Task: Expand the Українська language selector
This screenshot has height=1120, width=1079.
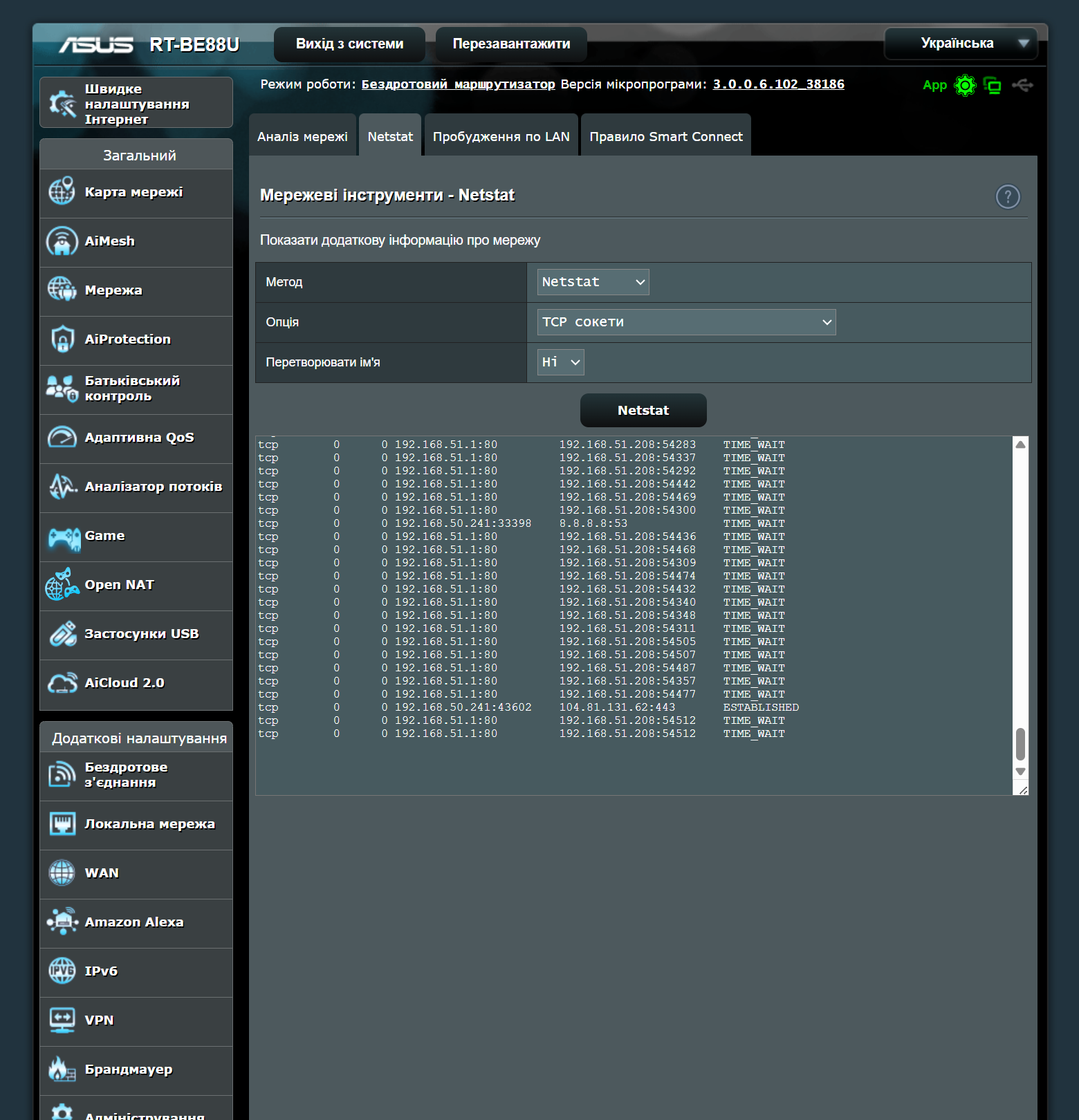Action: (x=960, y=44)
